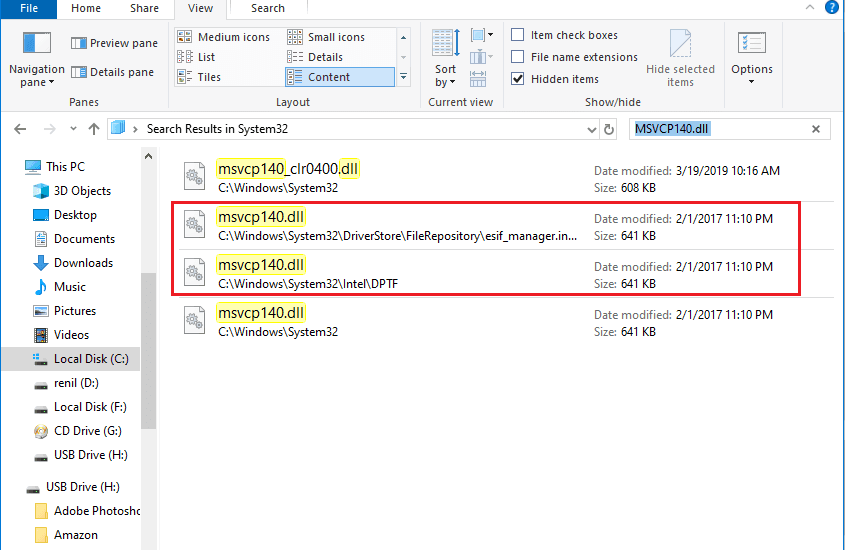Open Documents in navigation pane
This screenshot has width=845, height=550.
(x=74, y=239)
